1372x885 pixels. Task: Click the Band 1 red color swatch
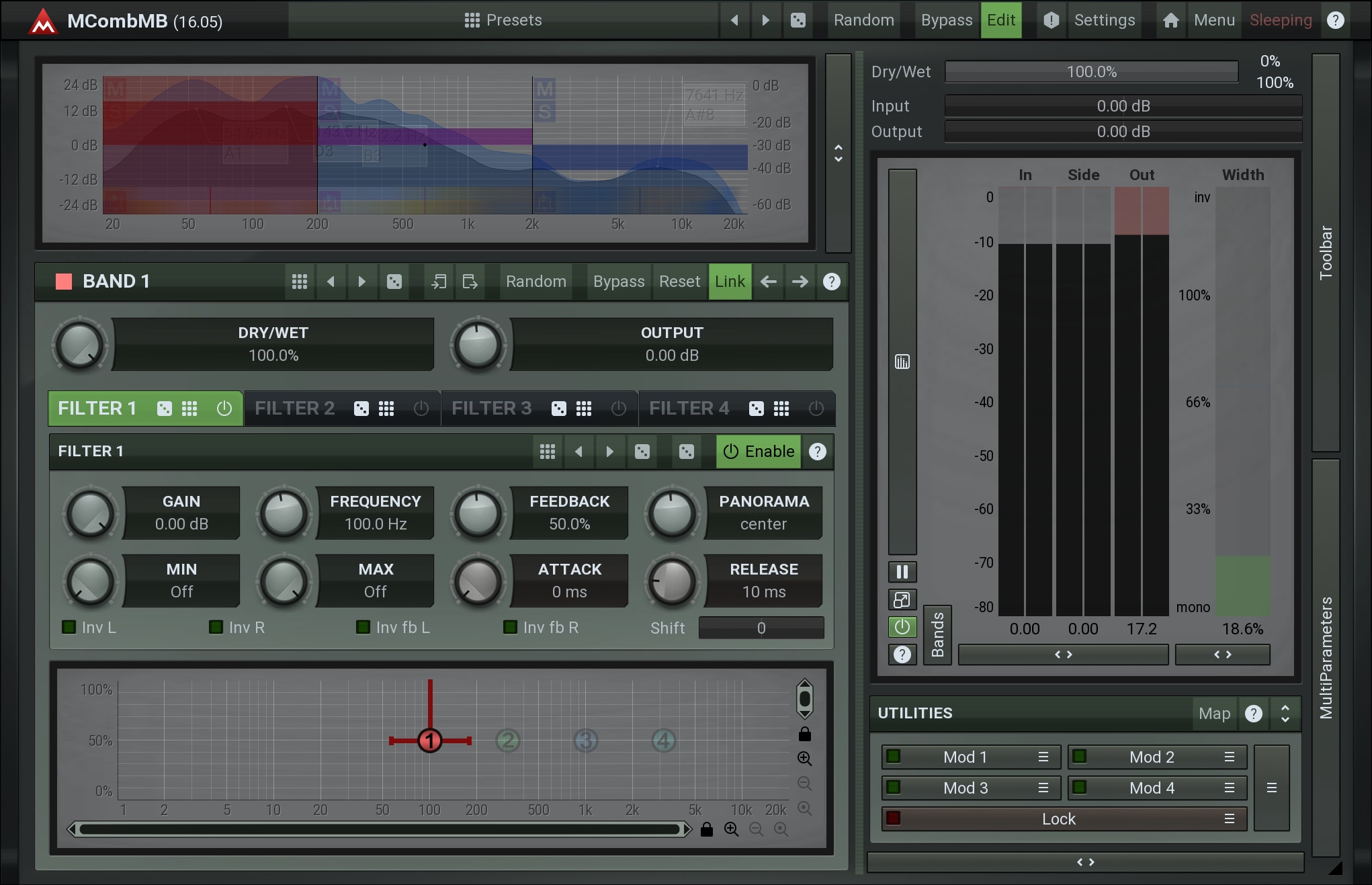64,282
